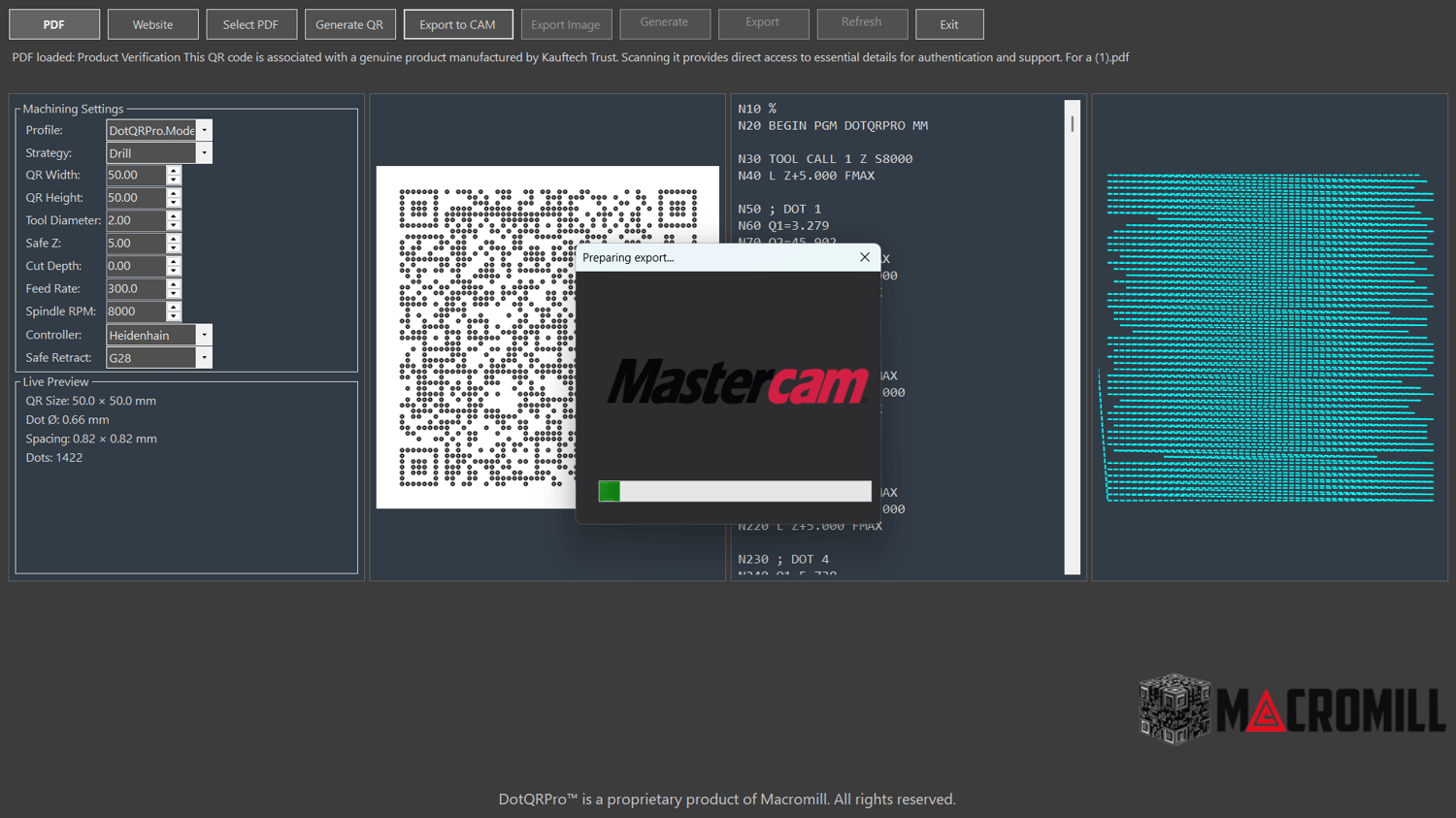
Task: Click the Export to CAM button
Action: [x=457, y=24]
